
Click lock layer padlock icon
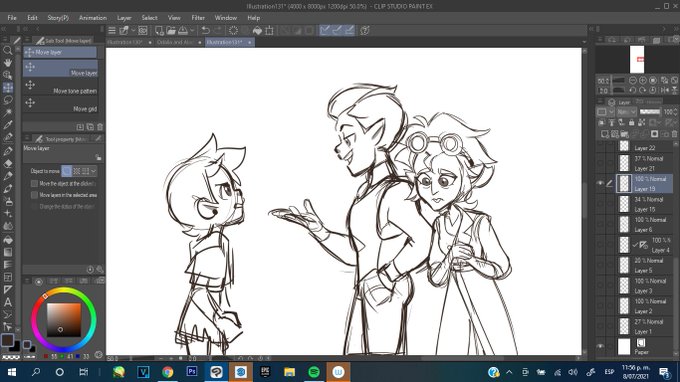(631, 123)
